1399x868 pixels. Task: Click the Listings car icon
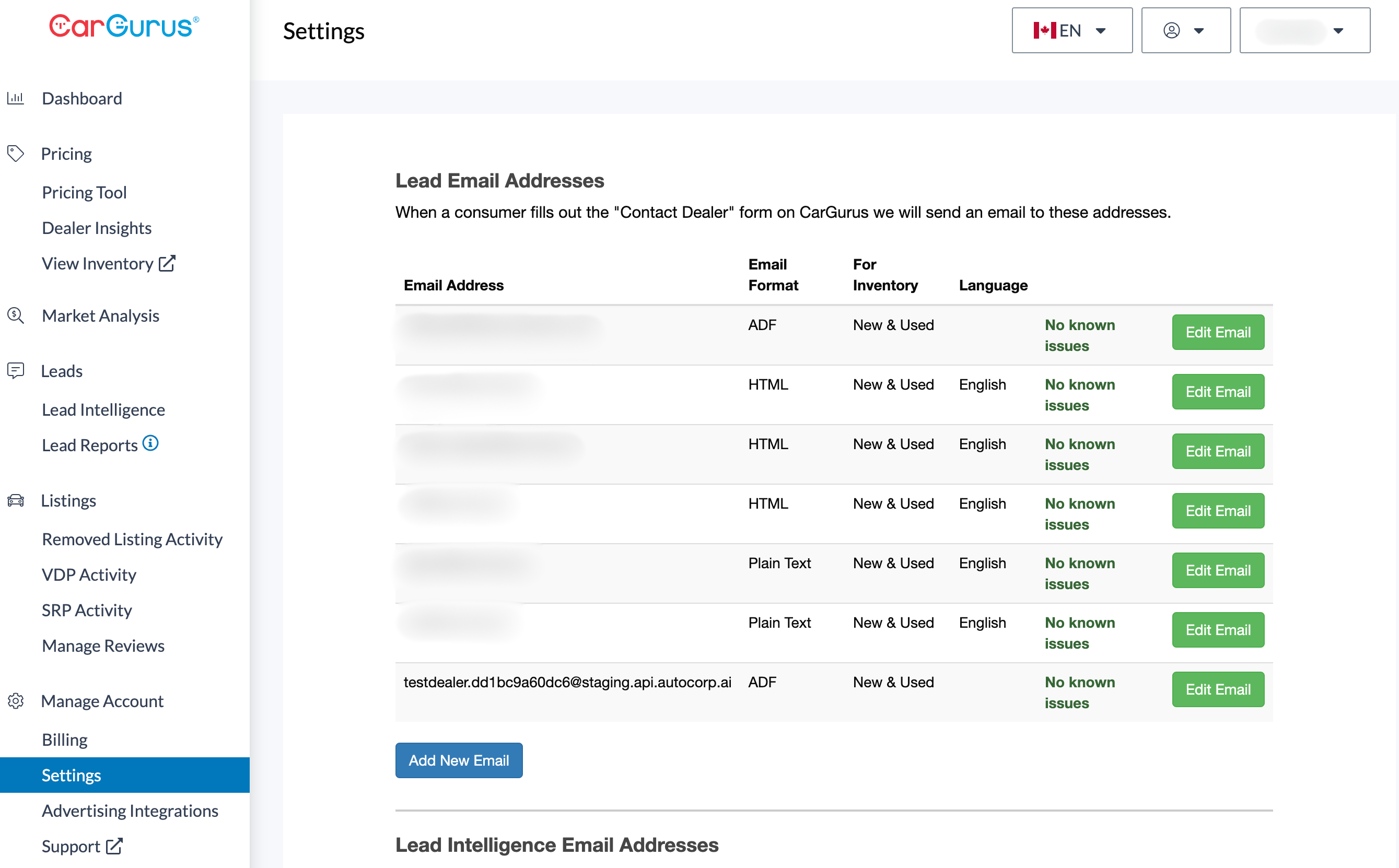[16, 500]
